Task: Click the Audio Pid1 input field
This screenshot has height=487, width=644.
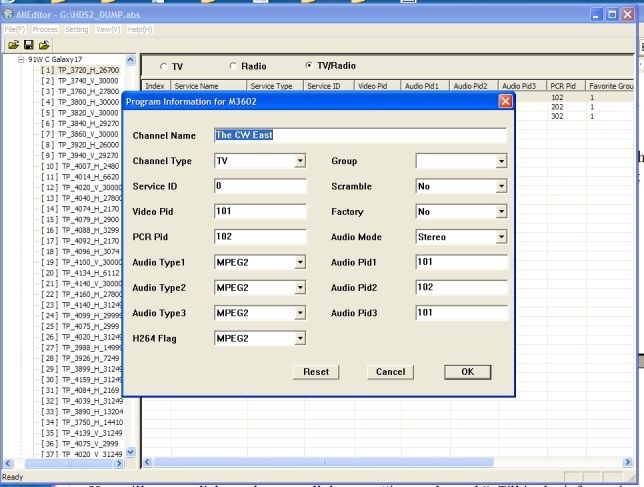Action: [x=461, y=262]
